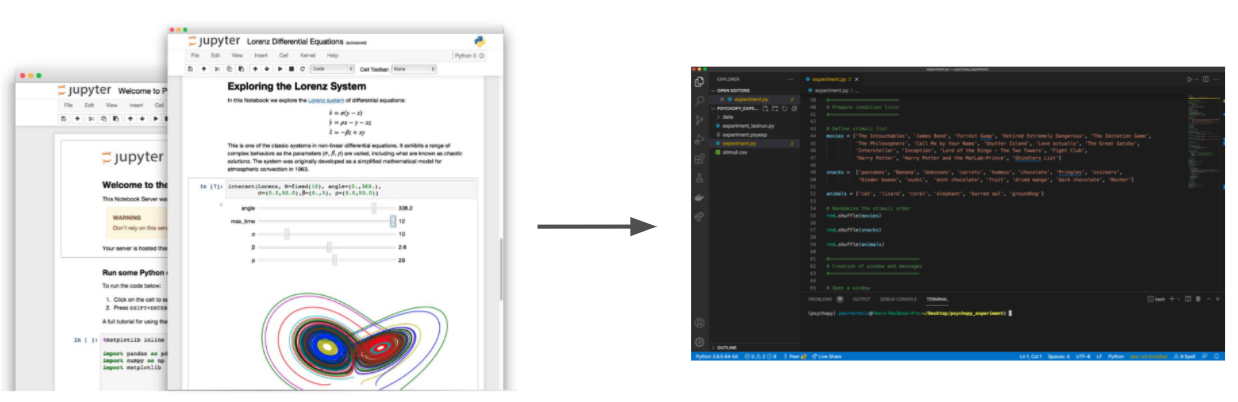1238x402 pixels.
Task: Adjust the σ slider handle
Action: click(x=288, y=234)
